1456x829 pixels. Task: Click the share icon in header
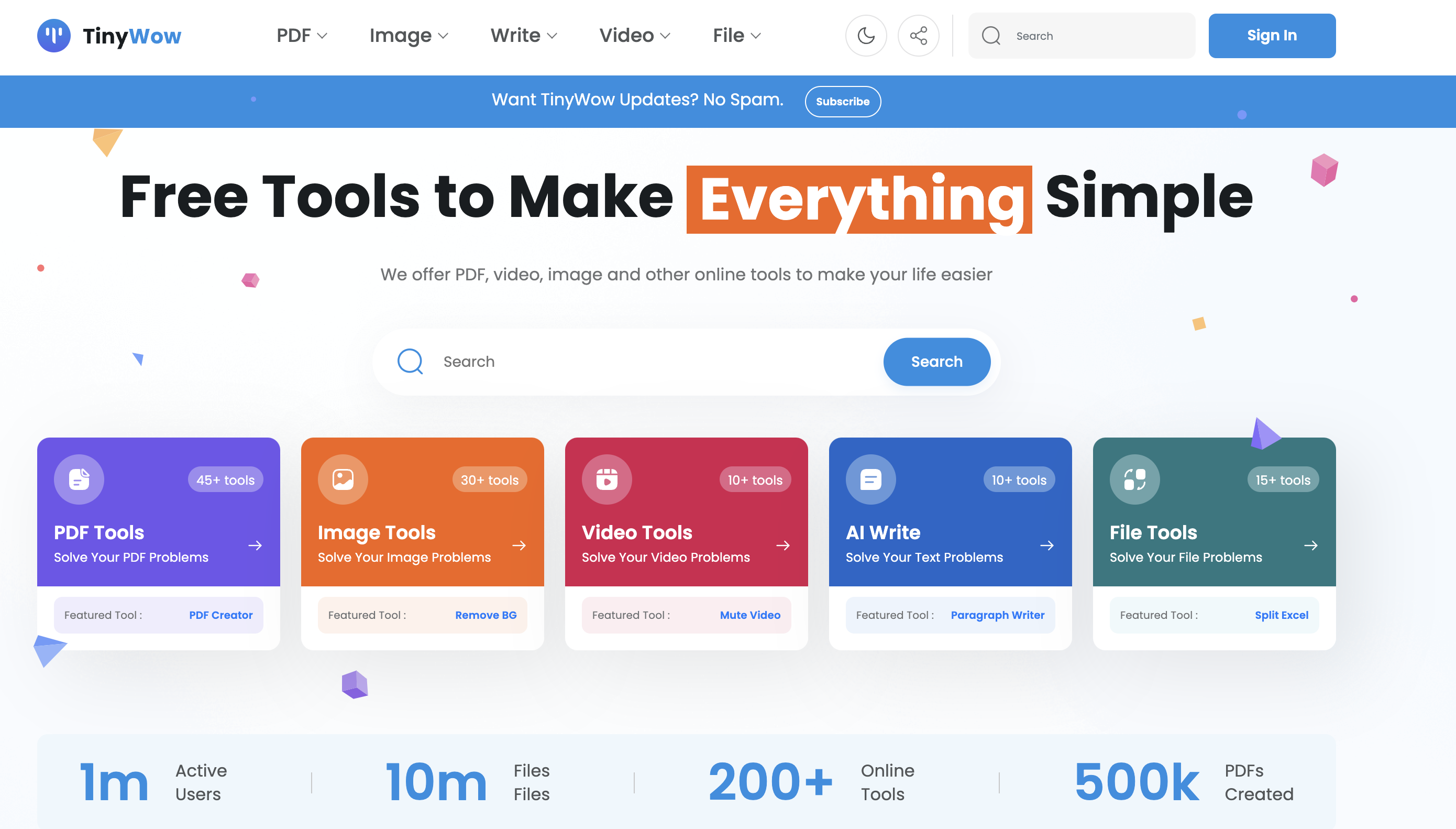pyautogui.click(x=918, y=36)
